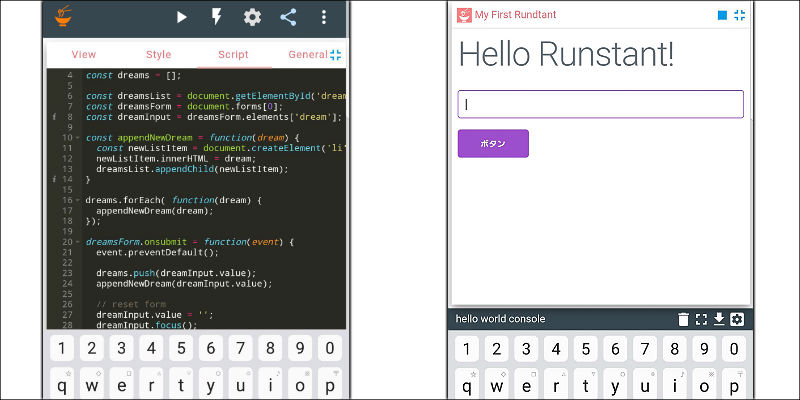The height and width of the screenshot is (400, 800).
Task: Tap key 1 on left keyboard
Action: 62,348
